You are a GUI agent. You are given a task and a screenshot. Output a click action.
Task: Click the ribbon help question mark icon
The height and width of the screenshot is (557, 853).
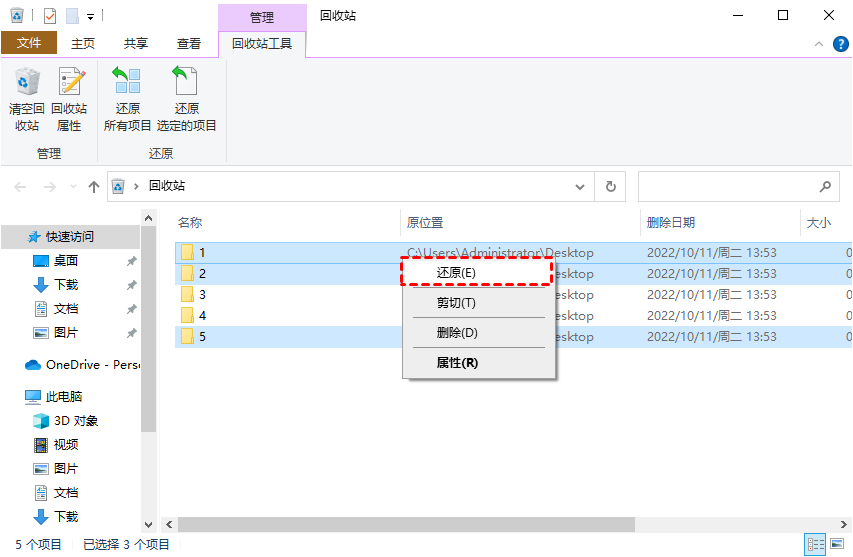(841, 44)
